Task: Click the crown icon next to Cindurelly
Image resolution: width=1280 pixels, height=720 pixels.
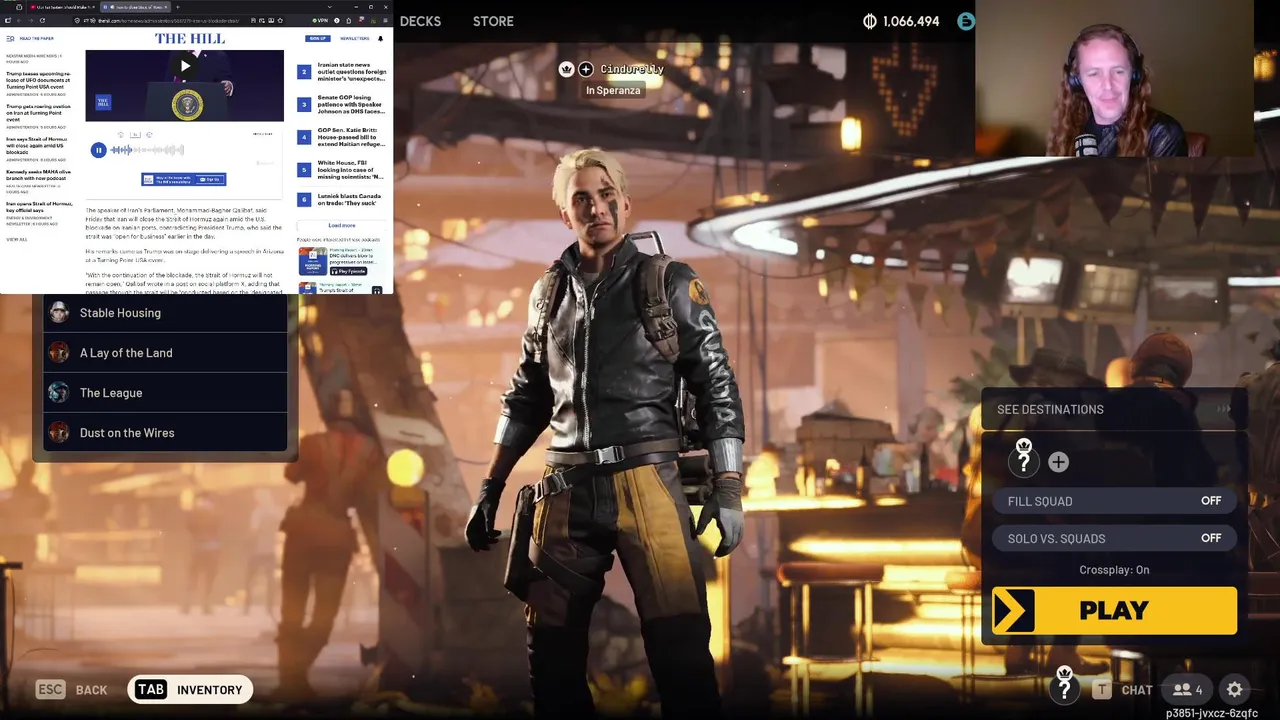Action: (567, 69)
